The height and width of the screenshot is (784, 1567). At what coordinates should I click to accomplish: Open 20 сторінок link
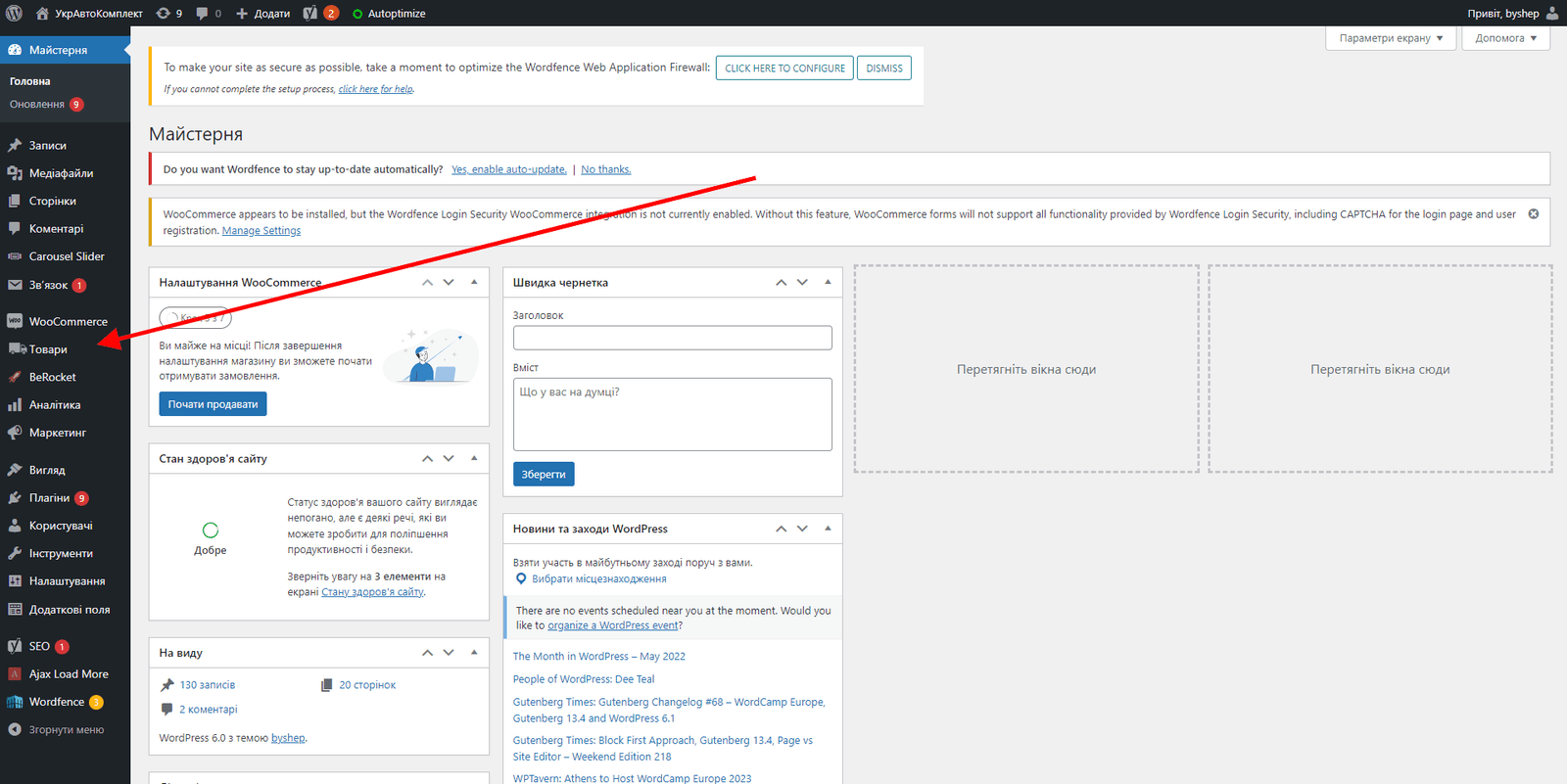(367, 685)
